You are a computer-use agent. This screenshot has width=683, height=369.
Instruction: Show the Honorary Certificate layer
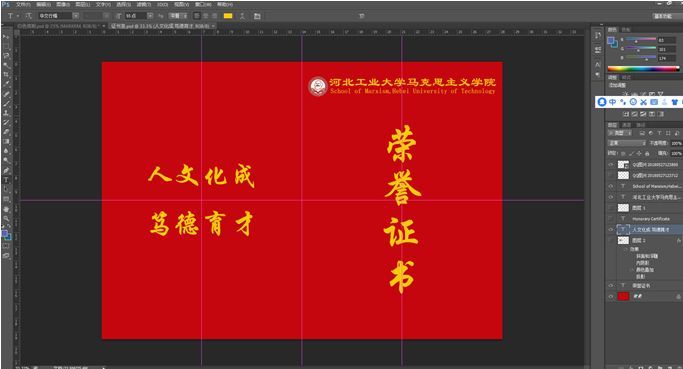point(610,219)
